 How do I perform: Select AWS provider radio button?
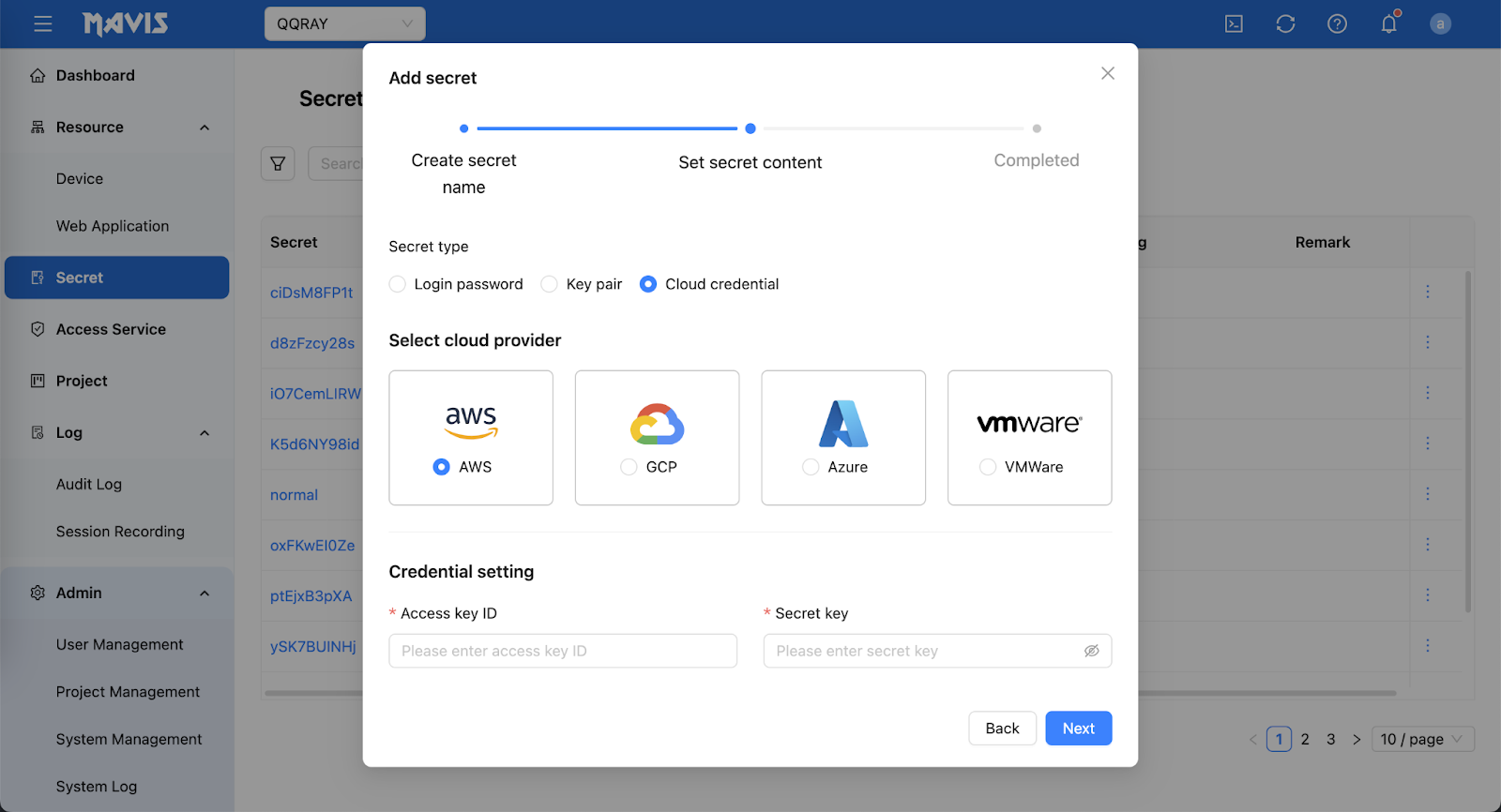pos(441,467)
